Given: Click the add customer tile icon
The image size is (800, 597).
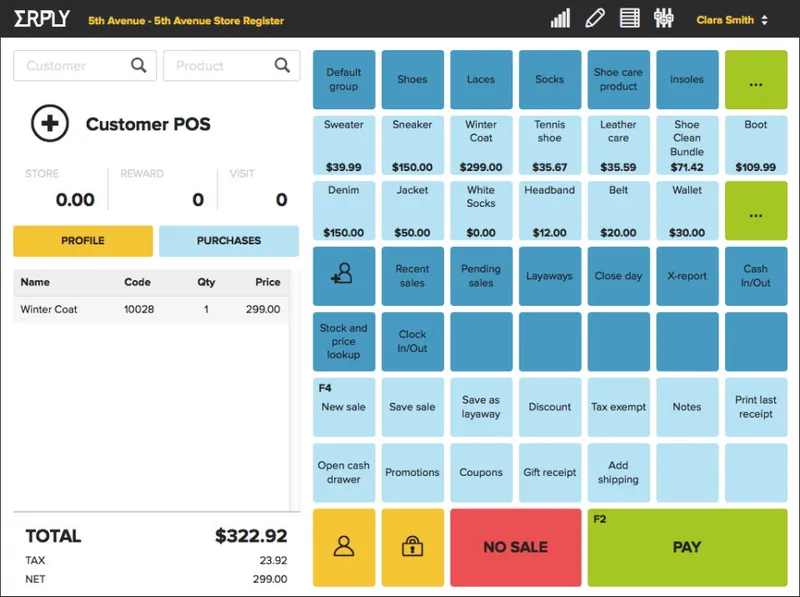Looking at the screenshot, I should (344, 276).
